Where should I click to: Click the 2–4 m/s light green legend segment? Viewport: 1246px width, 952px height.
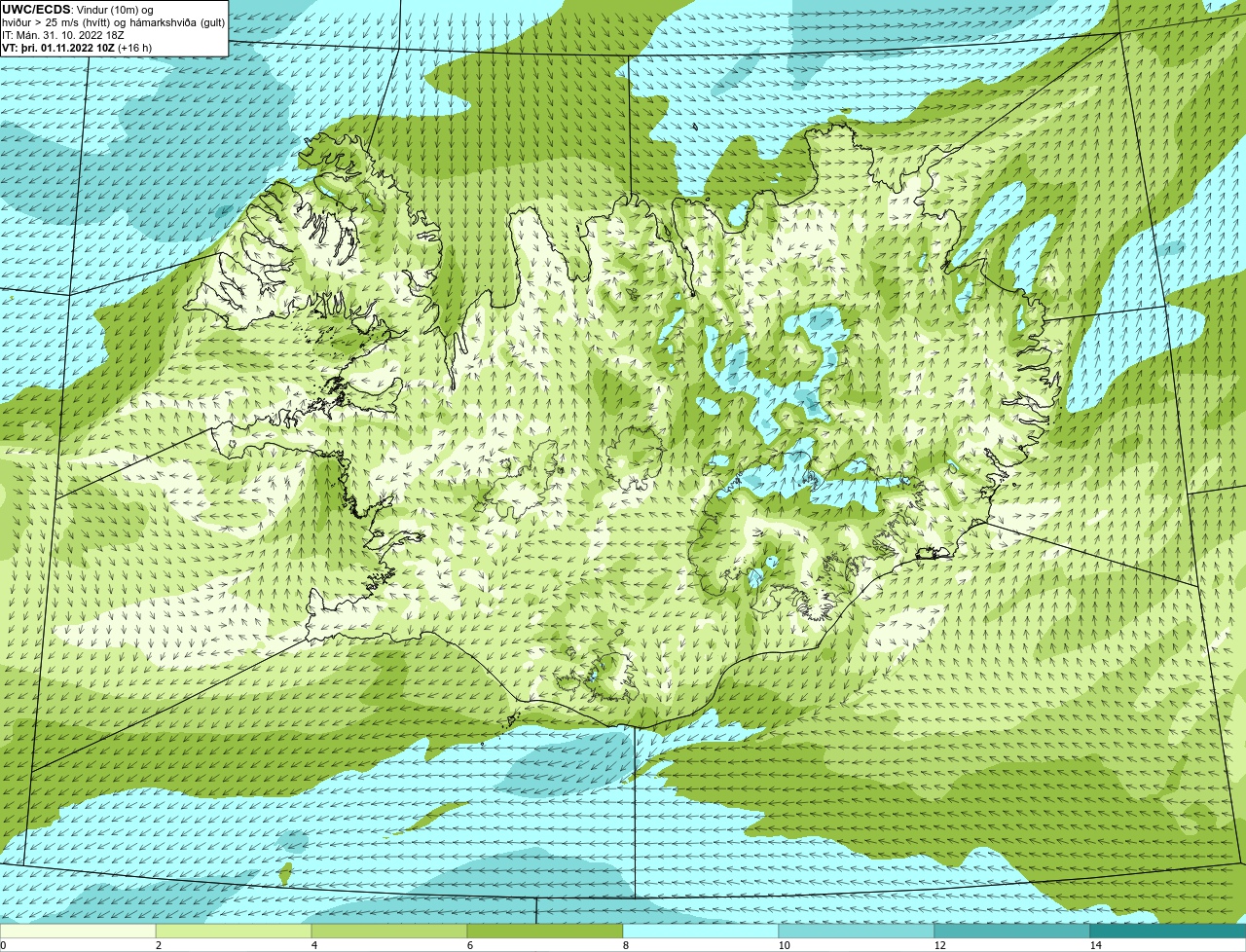[234, 931]
